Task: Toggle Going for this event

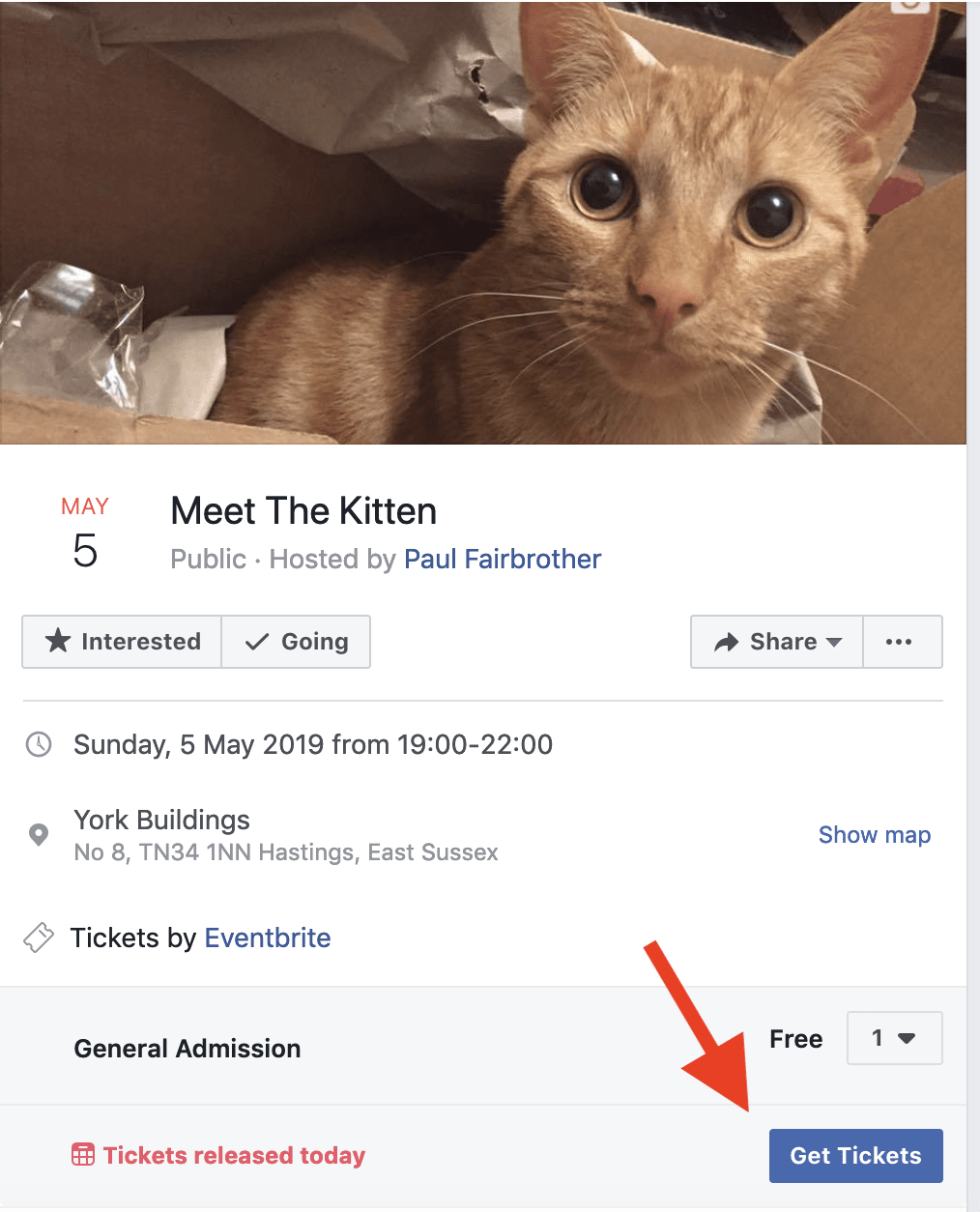Action: coord(297,642)
